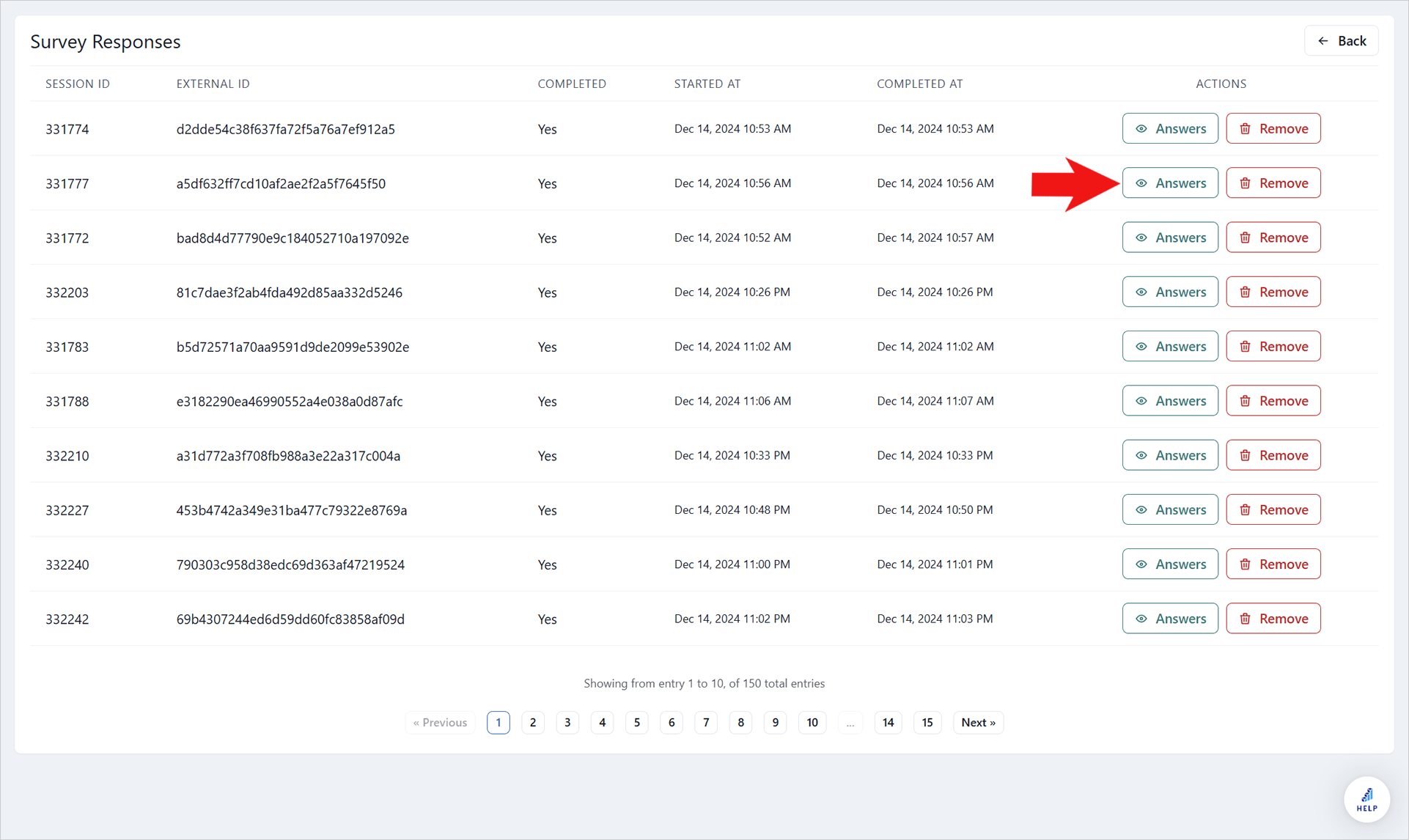Select external ID 69b4307244ed6d59dd60fc83858af09d
1409x840 pixels.
tap(290, 619)
